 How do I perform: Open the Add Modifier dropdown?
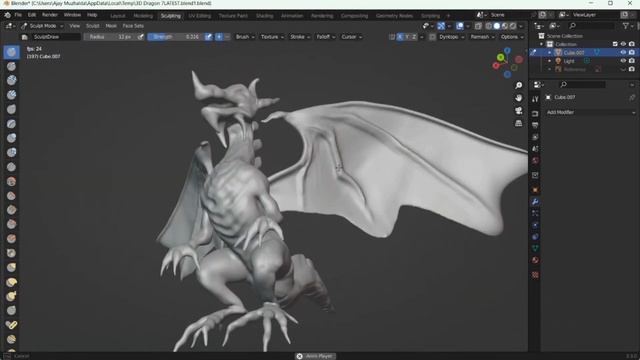click(590, 112)
